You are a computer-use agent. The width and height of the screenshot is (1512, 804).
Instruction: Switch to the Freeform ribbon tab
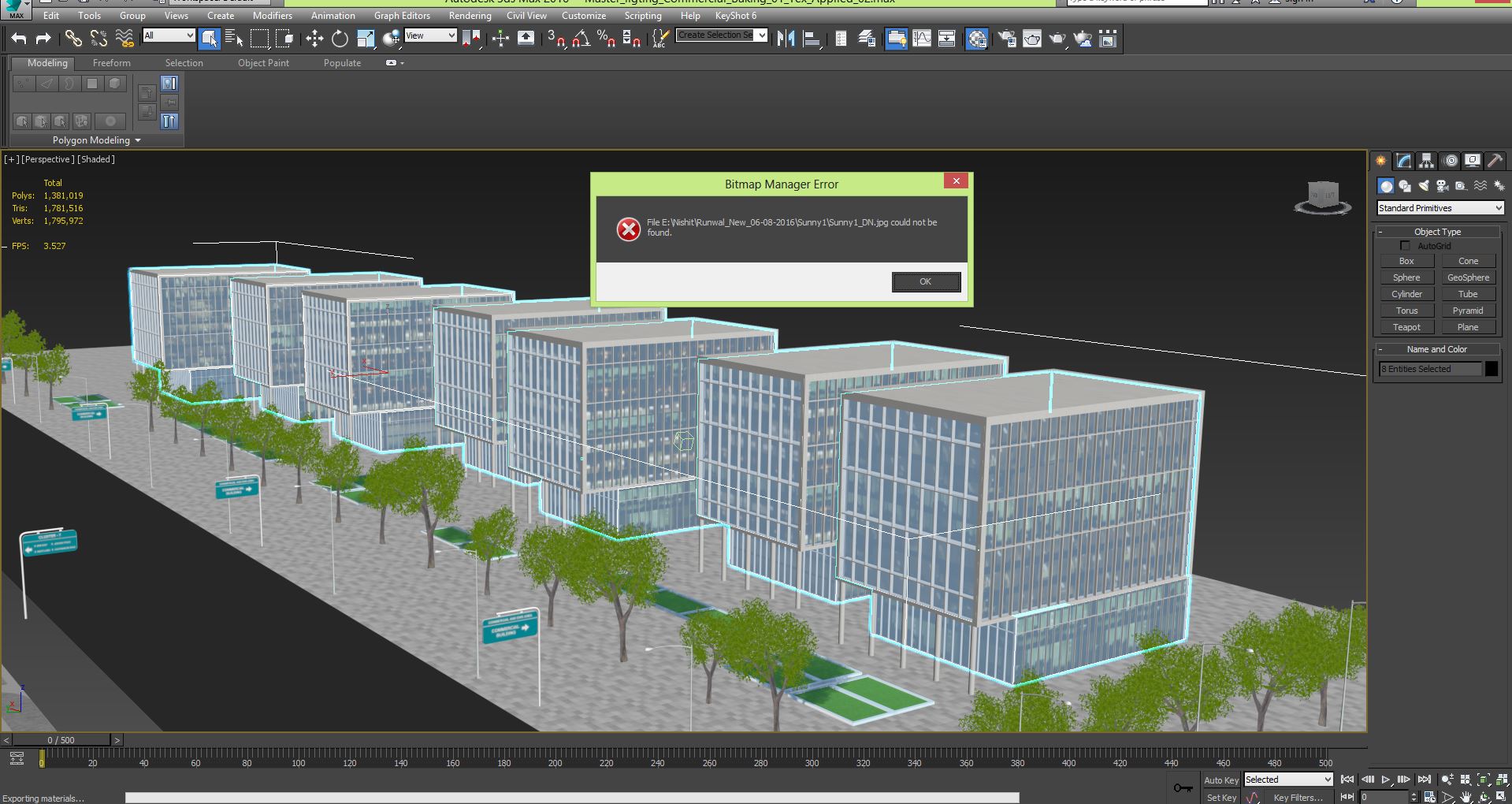[x=111, y=63]
